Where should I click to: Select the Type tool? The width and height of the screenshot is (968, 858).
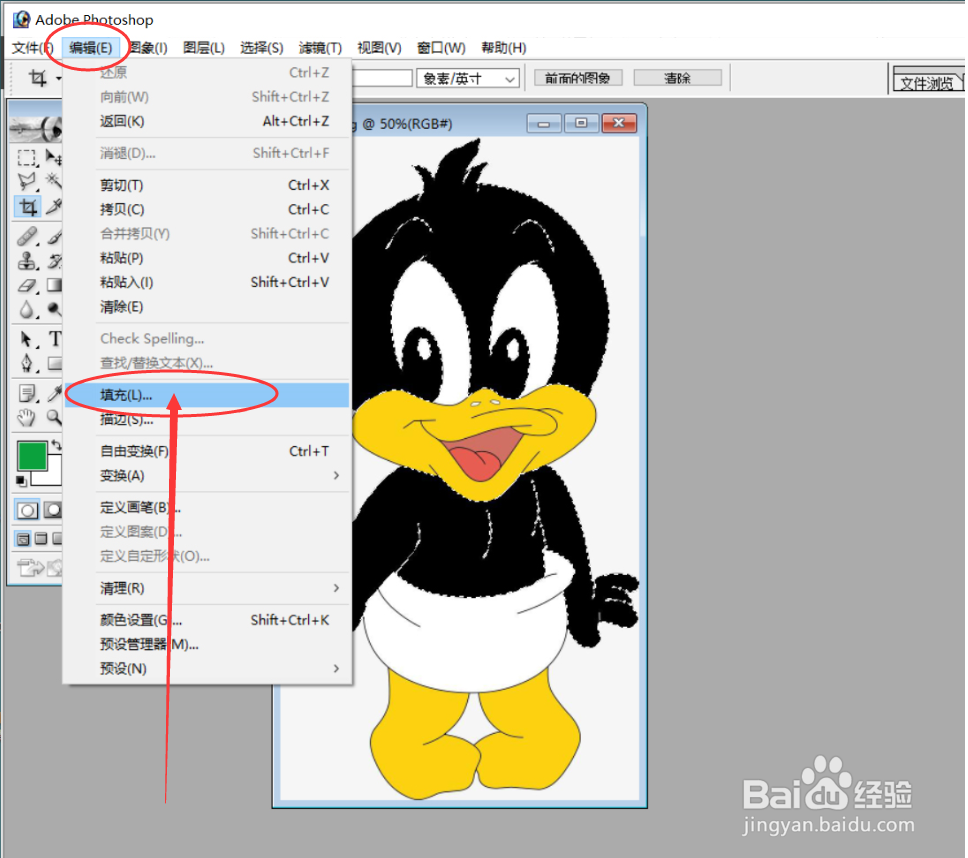(54, 339)
